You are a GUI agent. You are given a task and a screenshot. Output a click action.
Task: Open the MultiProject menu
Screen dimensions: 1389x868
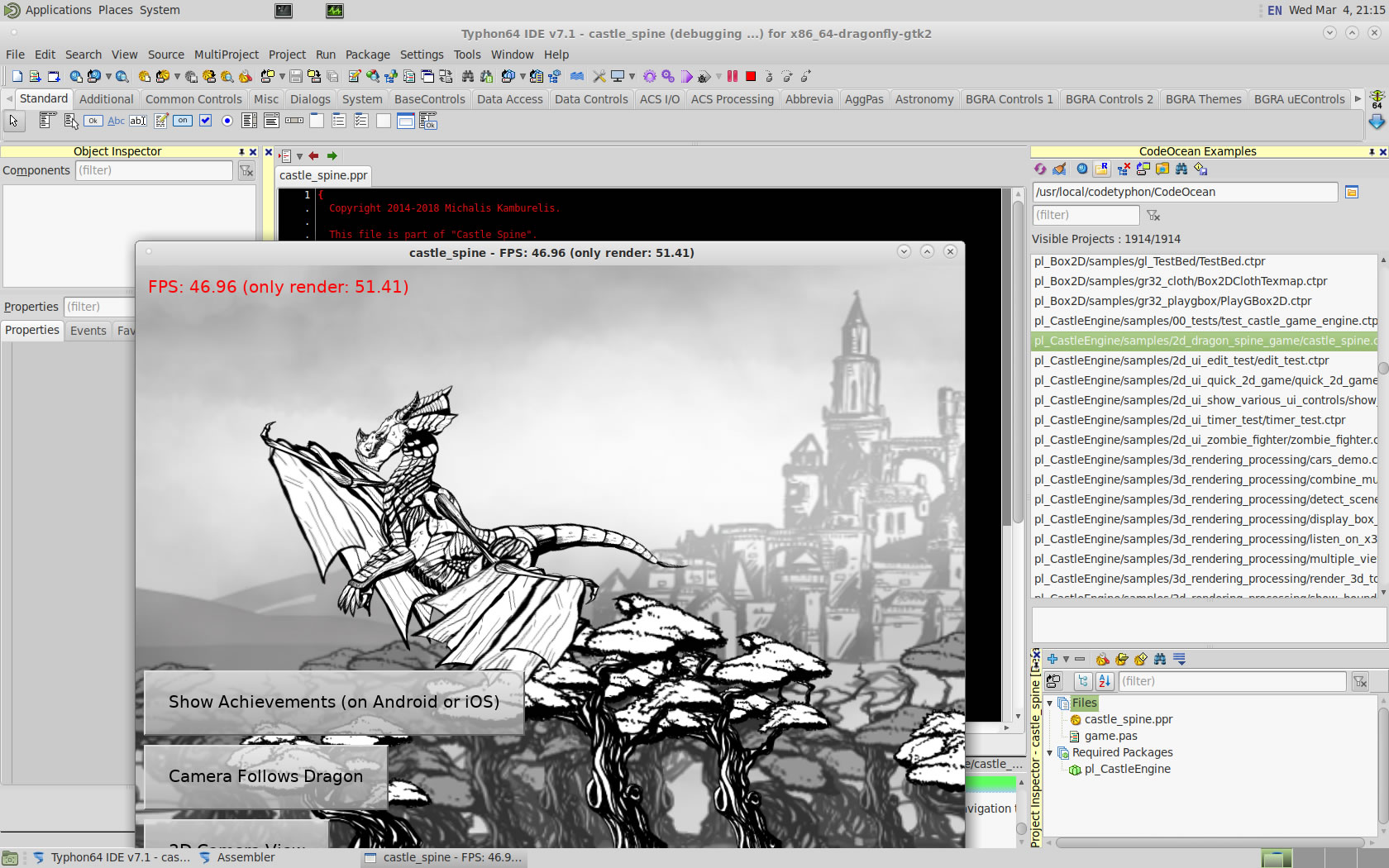click(x=227, y=55)
